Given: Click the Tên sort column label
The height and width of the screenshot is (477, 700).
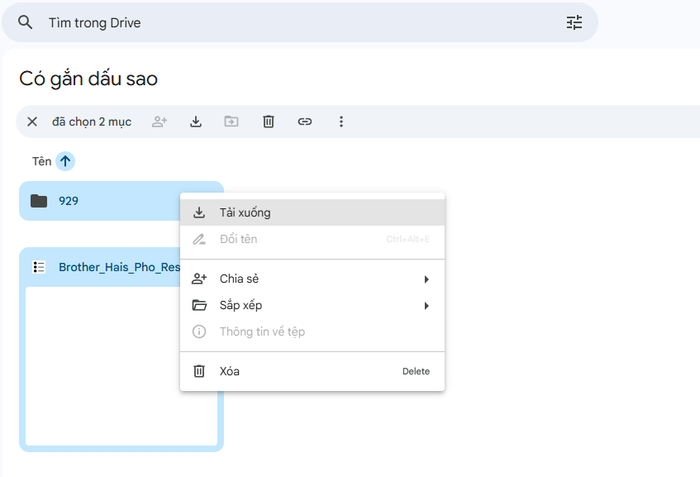Looking at the screenshot, I should 41,161.
